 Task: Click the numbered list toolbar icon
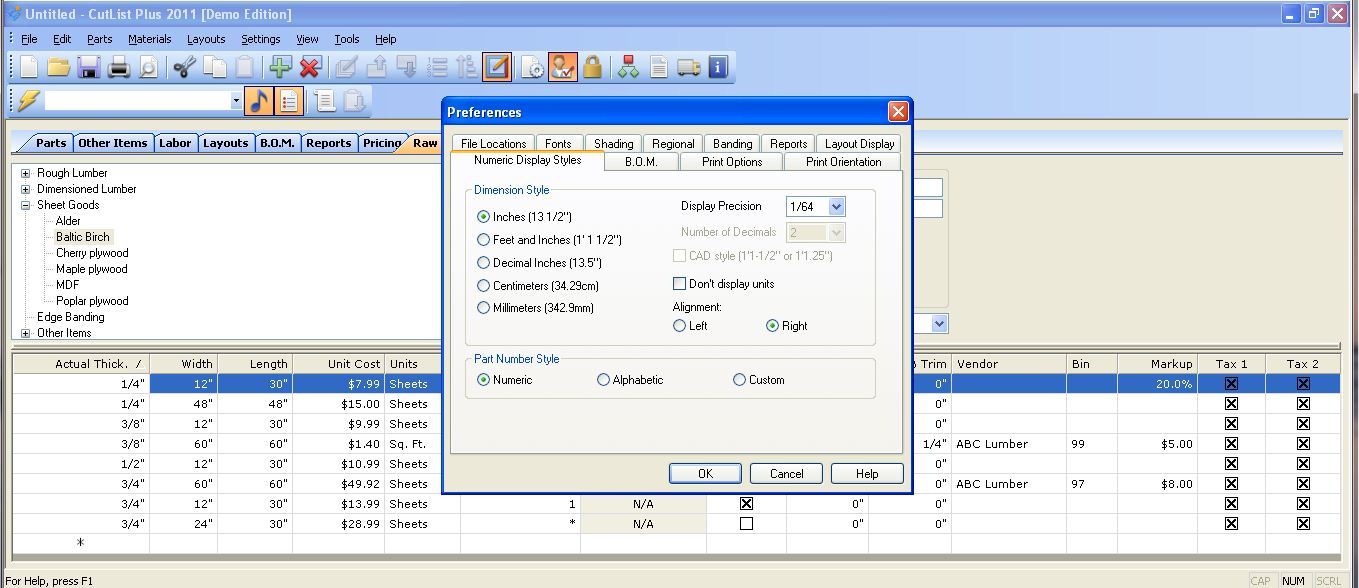437,67
